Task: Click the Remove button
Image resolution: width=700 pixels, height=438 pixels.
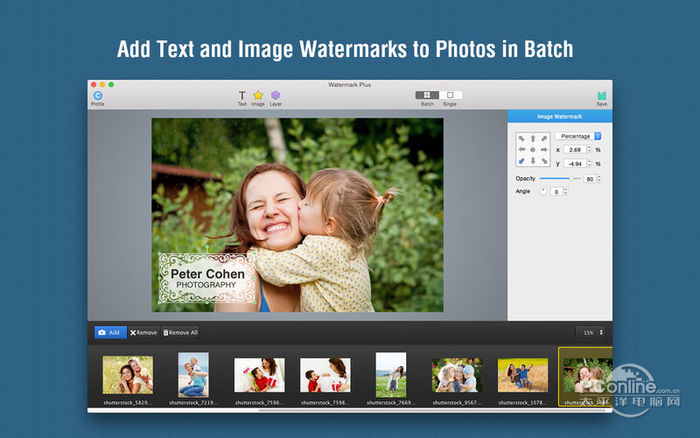Action: point(143,332)
